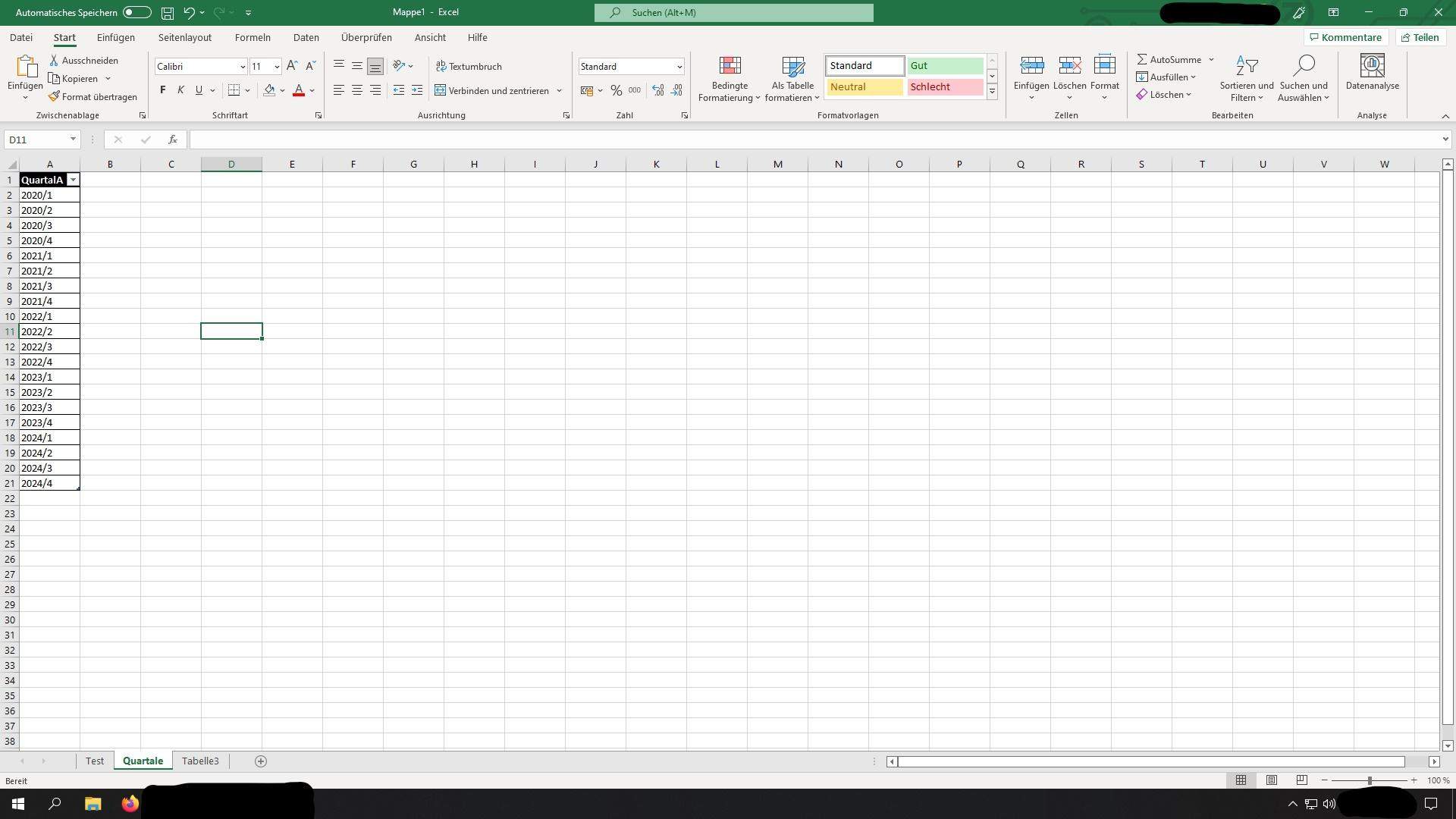Expand the Kopieren dropdown arrow
1456x819 pixels.
(108, 78)
